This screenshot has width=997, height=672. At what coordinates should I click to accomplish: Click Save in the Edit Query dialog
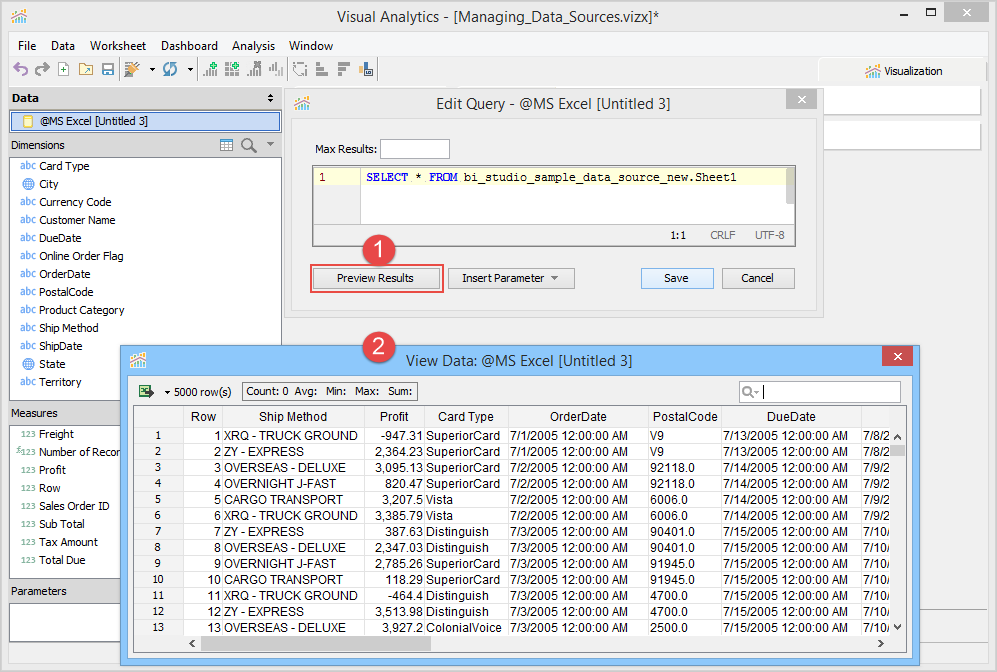(677, 278)
